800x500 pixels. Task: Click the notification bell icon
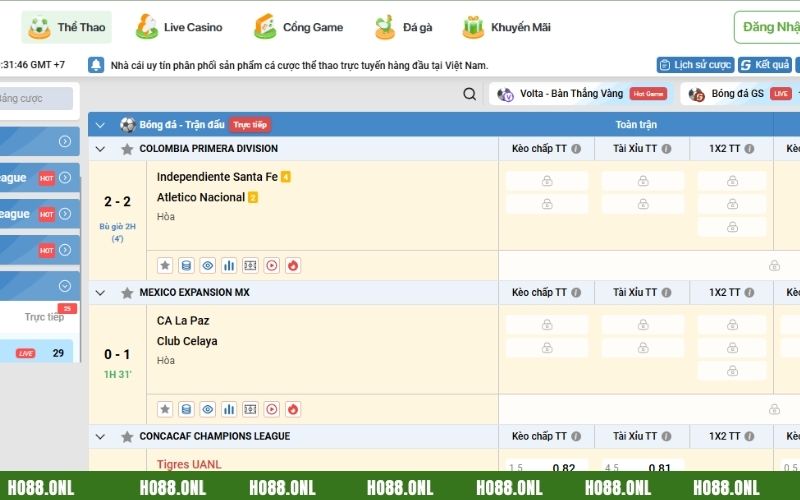[x=96, y=65]
